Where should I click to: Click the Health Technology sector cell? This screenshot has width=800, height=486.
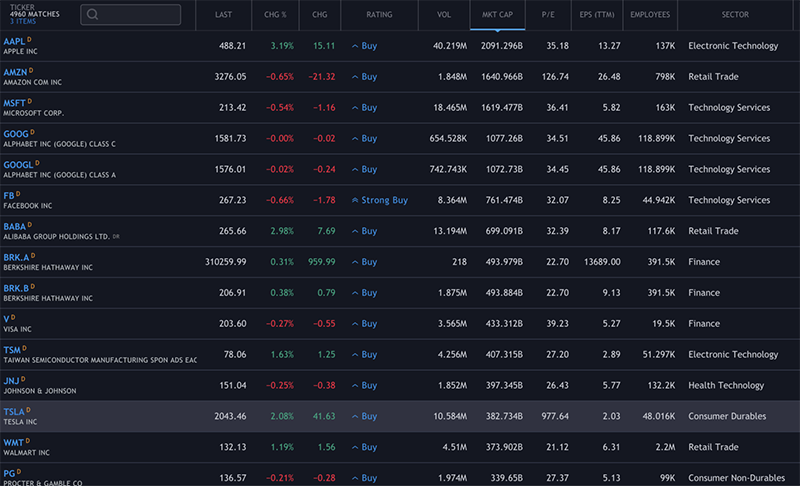pos(726,386)
